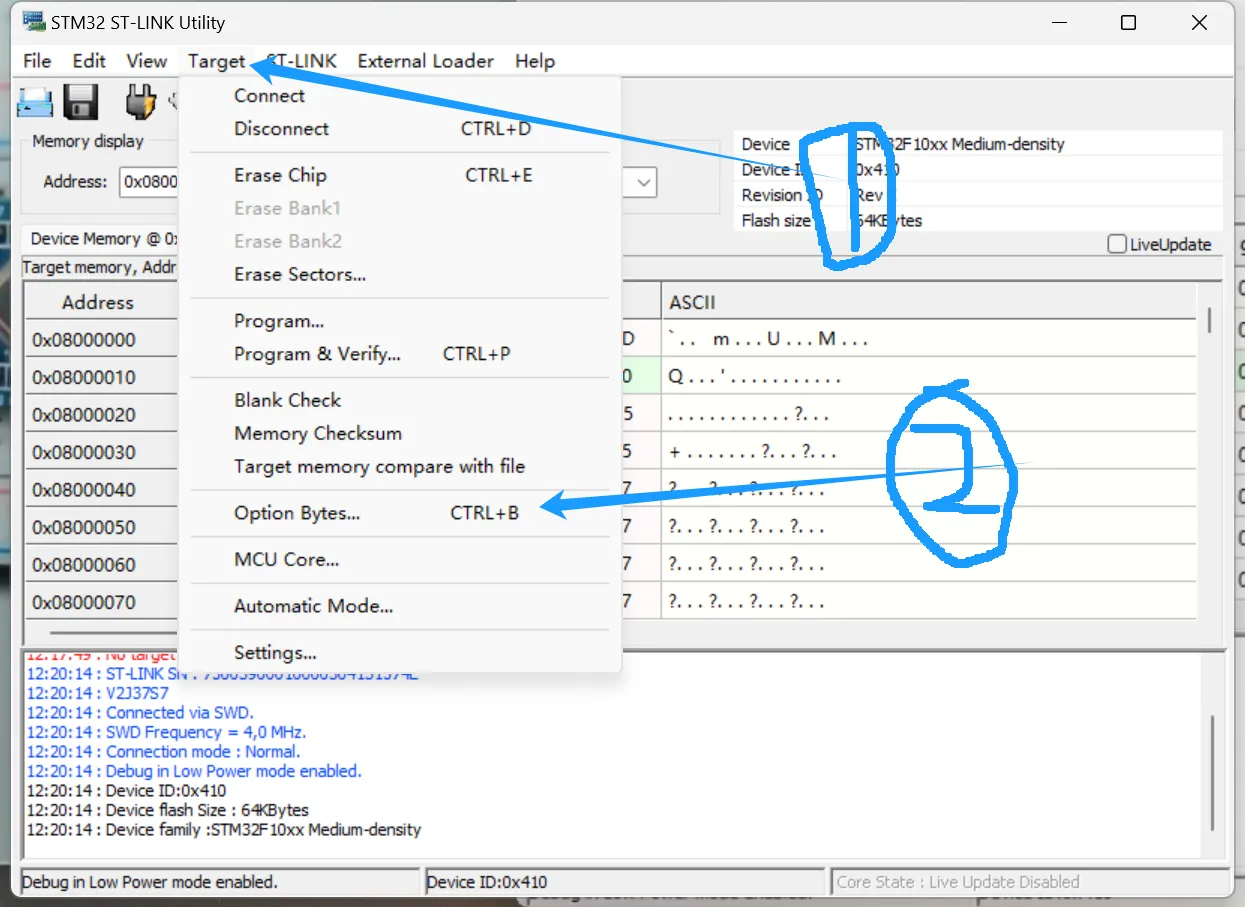Click the memory Address input field
Screen dimensions: 1245x907
click(x=149, y=182)
